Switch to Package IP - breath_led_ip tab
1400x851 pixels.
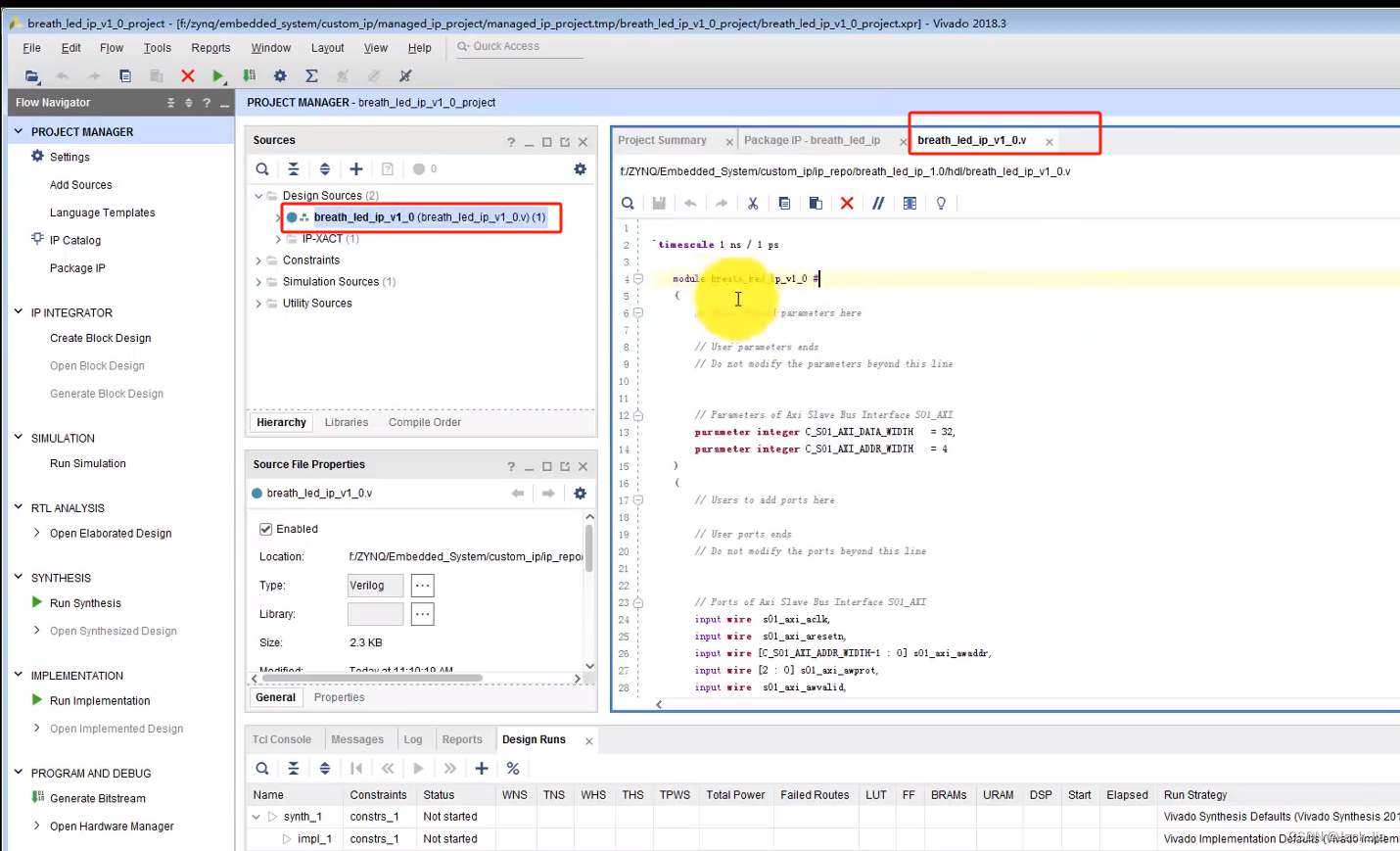pos(812,141)
